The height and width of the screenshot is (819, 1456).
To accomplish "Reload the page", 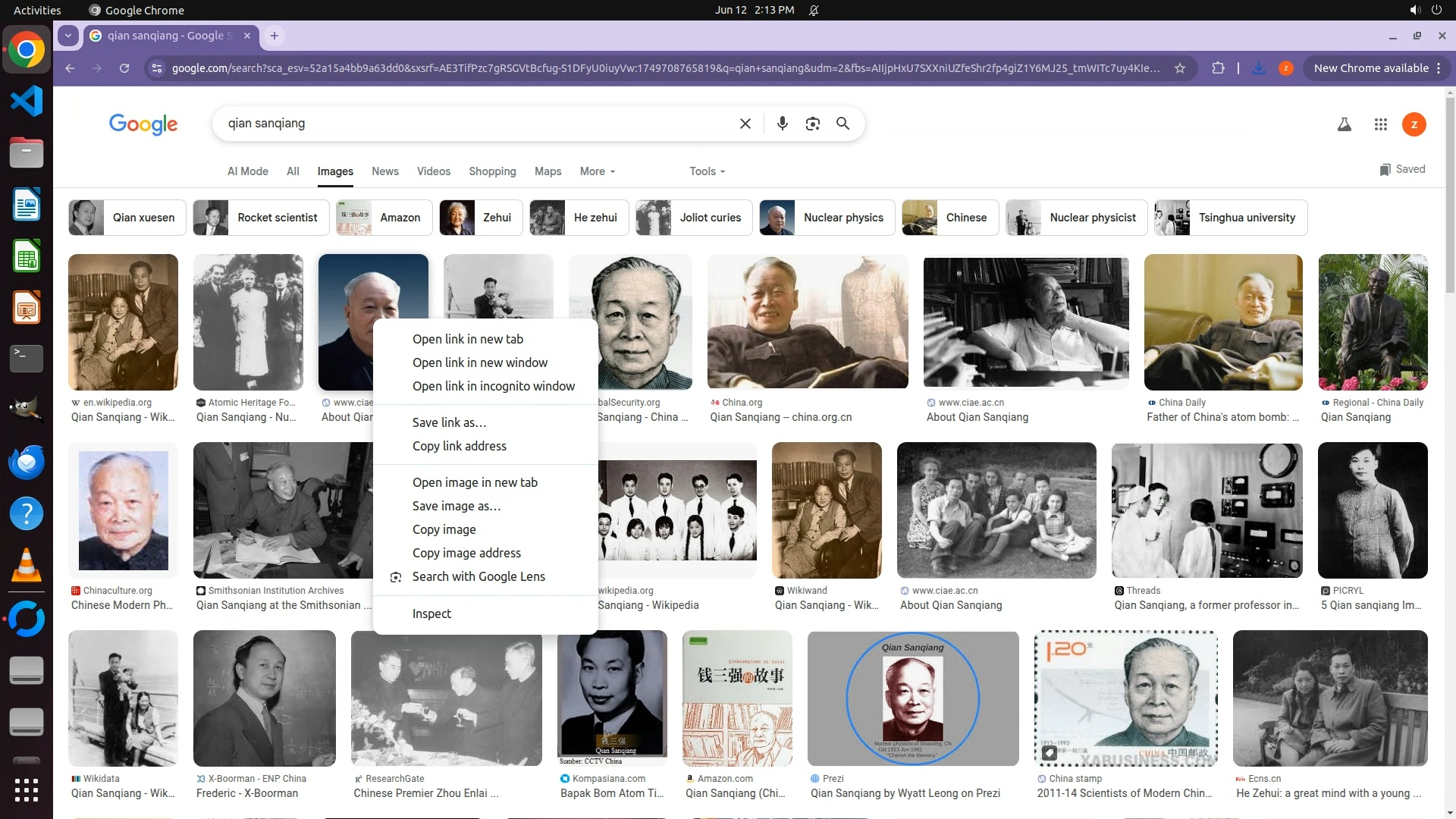I will pos(124,68).
